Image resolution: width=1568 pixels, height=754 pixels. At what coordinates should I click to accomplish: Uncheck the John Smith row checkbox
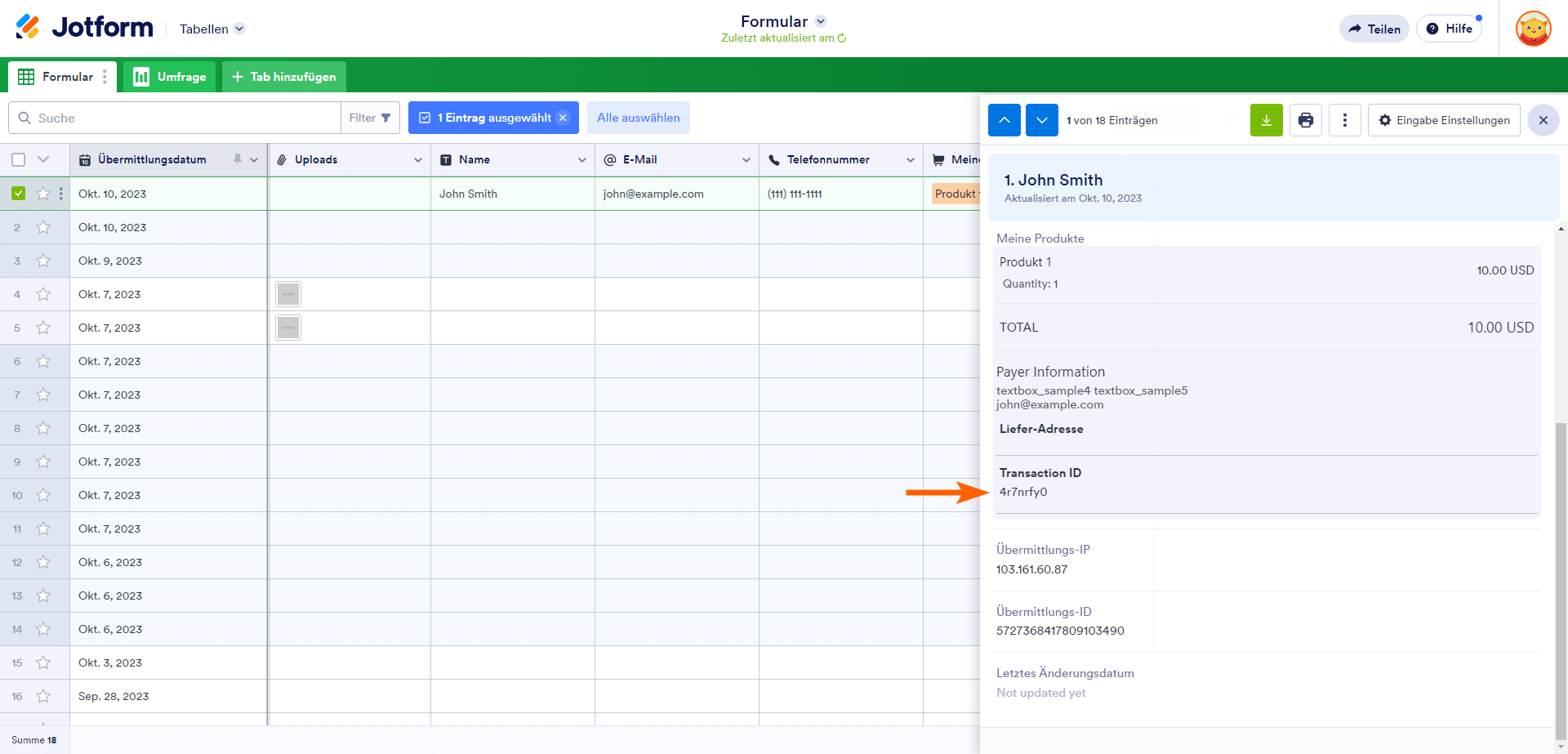tap(19, 194)
